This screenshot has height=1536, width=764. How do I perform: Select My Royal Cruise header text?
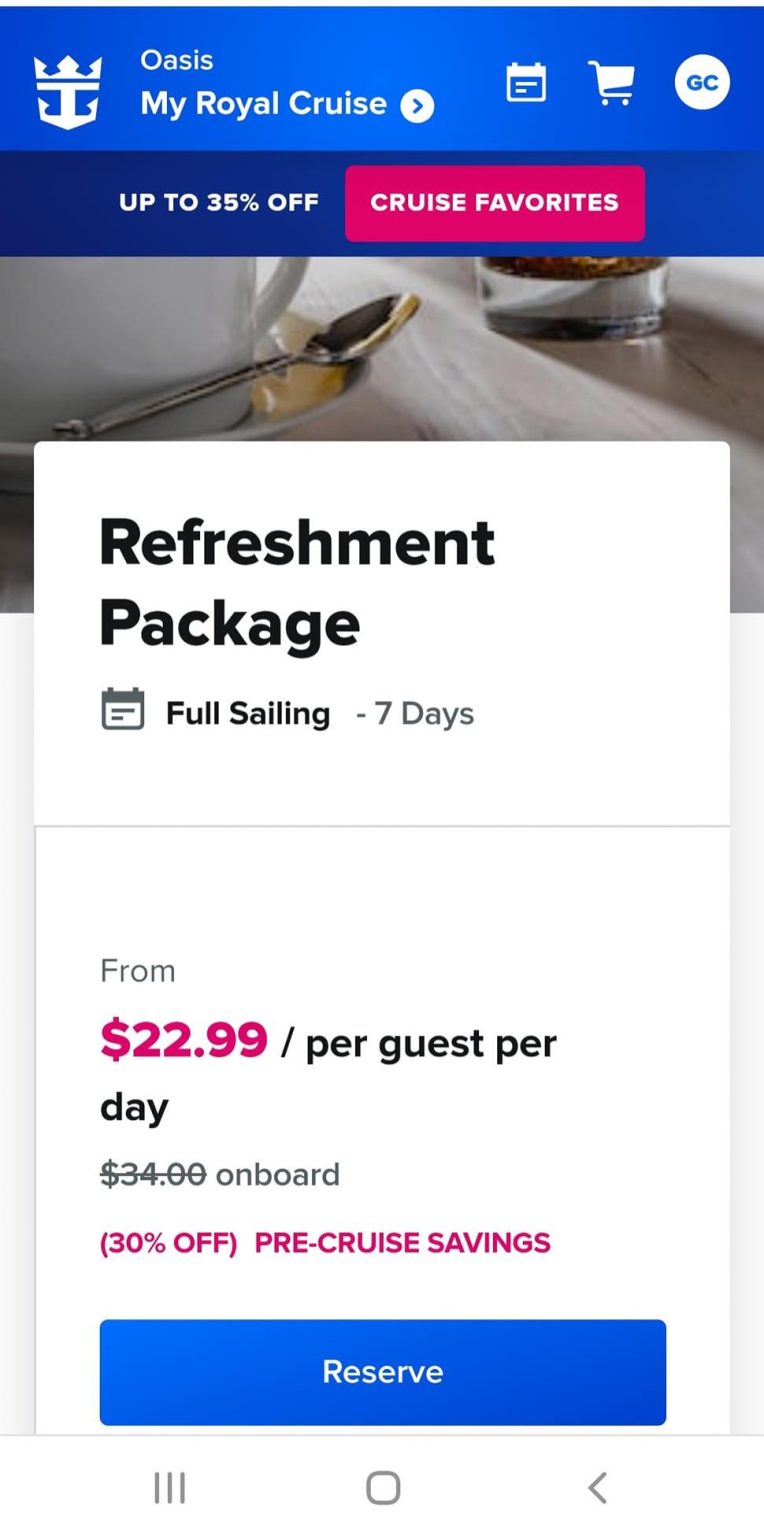[264, 103]
